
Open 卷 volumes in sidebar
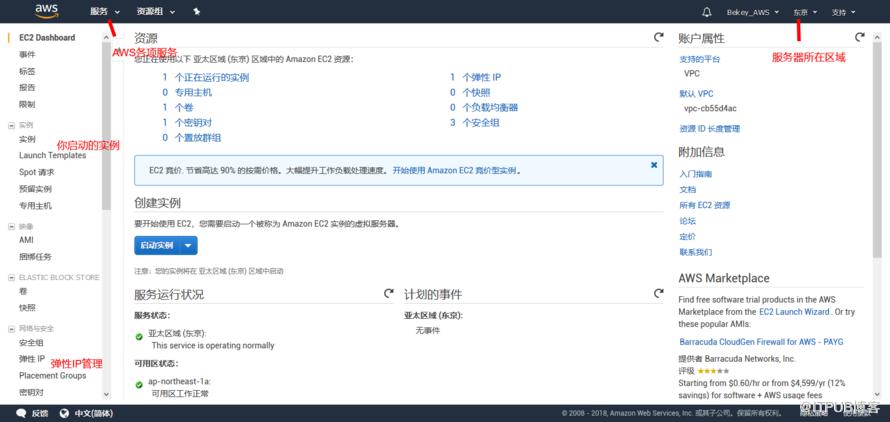pyautogui.click(x=23, y=291)
